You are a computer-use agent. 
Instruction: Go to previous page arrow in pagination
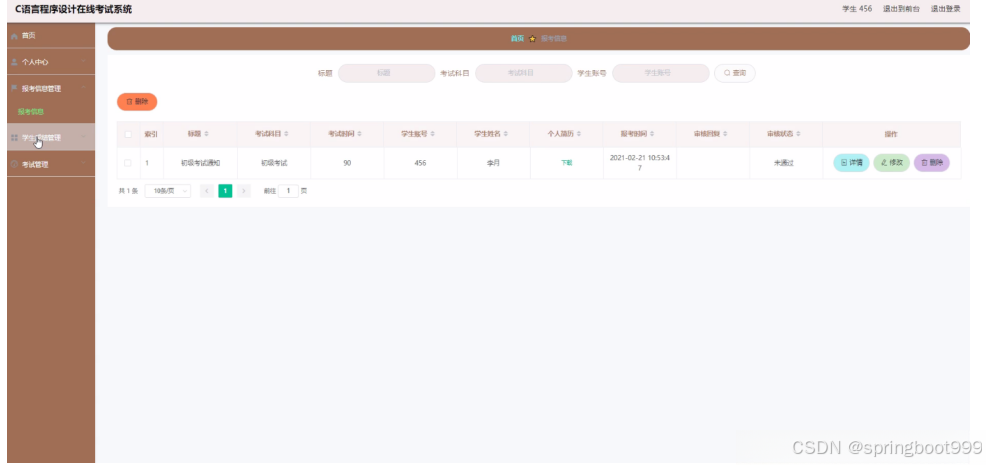click(206, 191)
